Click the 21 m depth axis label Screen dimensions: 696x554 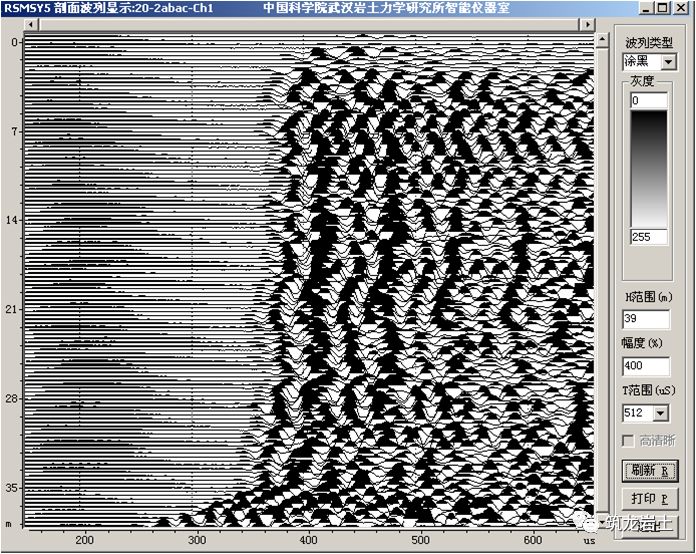tap(12, 309)
